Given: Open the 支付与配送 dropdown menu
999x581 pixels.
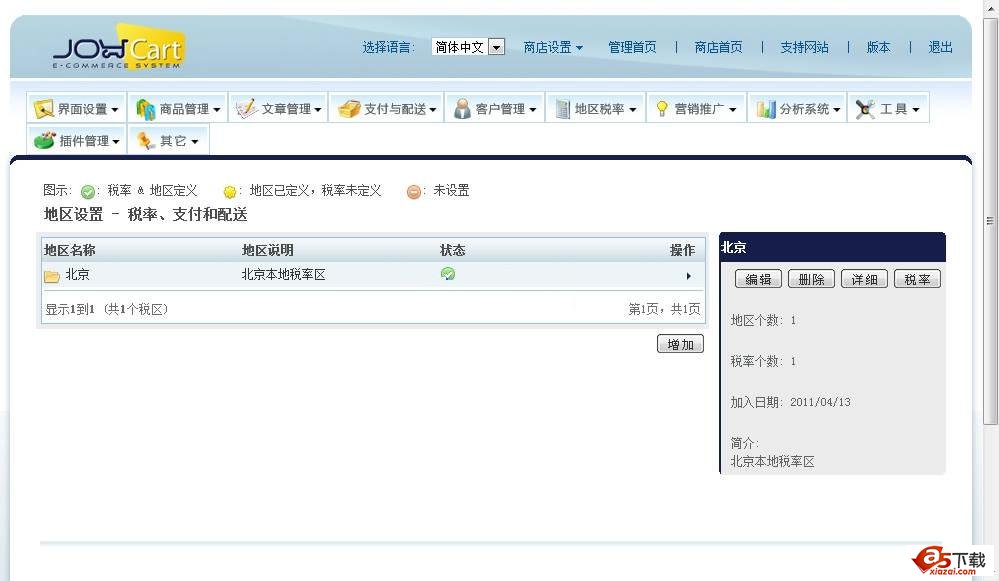Looking at the screenshot, I should [387, 109].
